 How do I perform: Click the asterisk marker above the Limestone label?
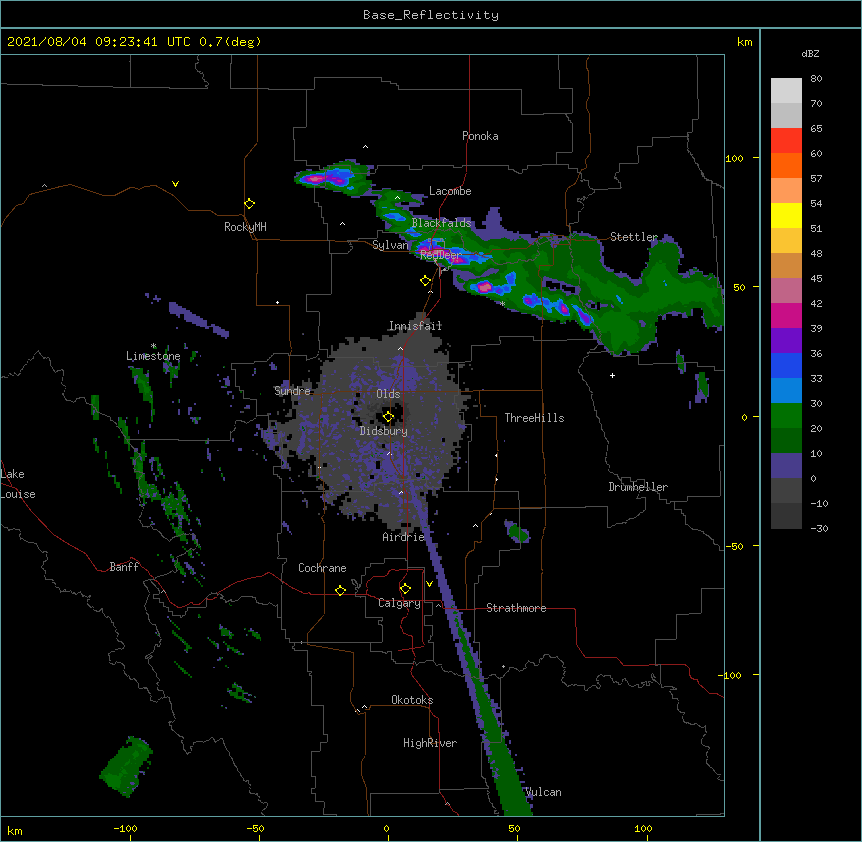point(153,346)
